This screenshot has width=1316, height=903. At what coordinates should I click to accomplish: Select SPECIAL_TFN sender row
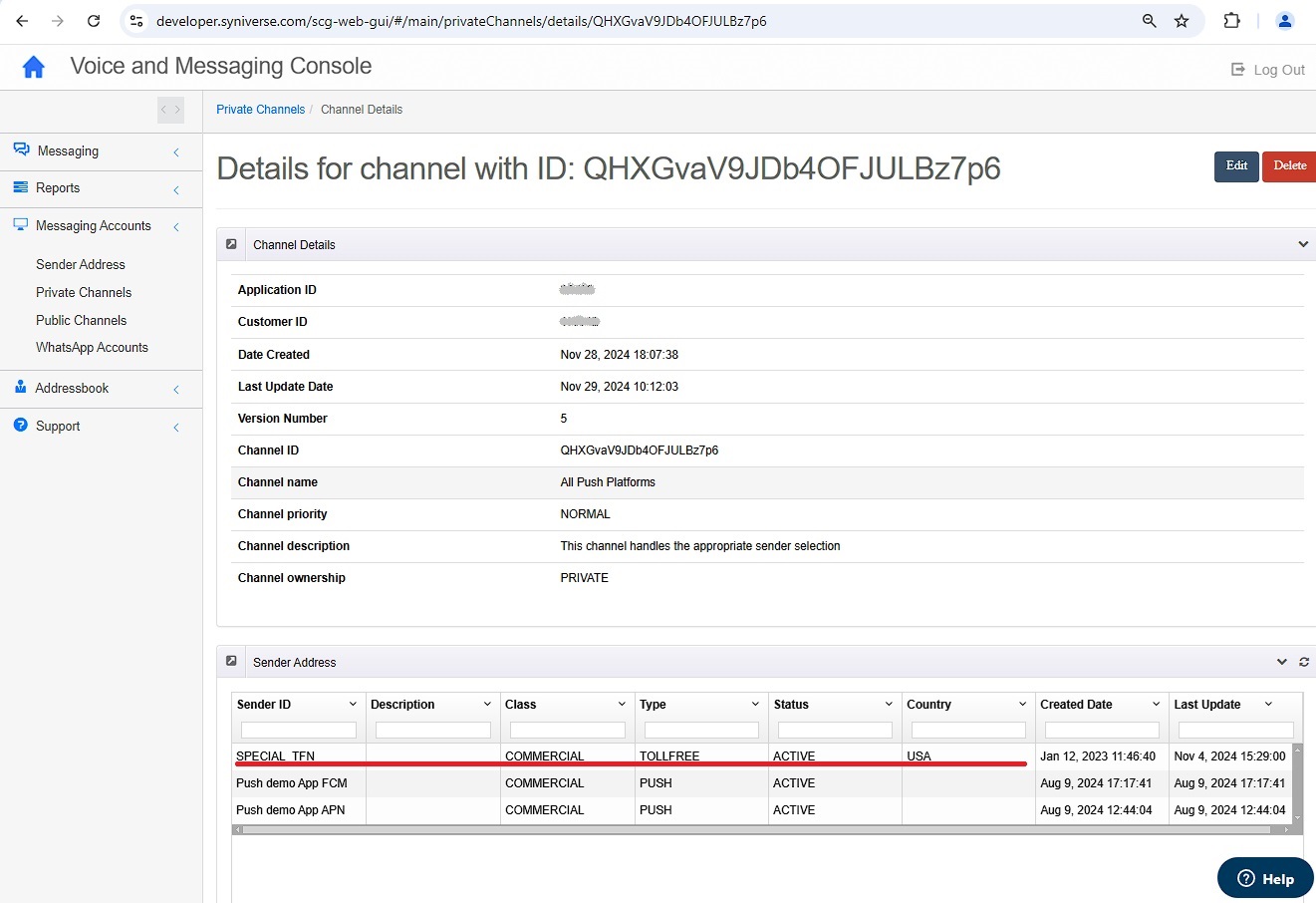click(762, 756)
